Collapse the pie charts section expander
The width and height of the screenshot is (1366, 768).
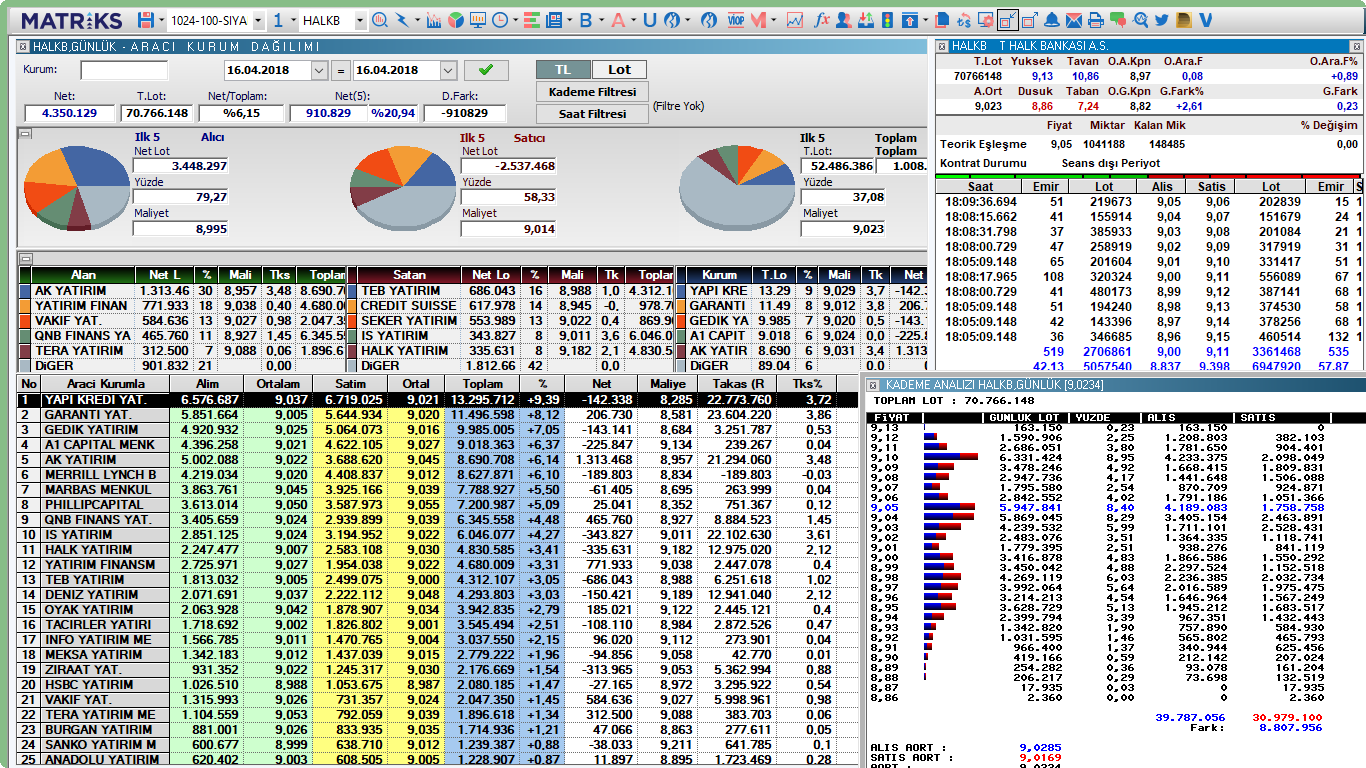[25, 133]
